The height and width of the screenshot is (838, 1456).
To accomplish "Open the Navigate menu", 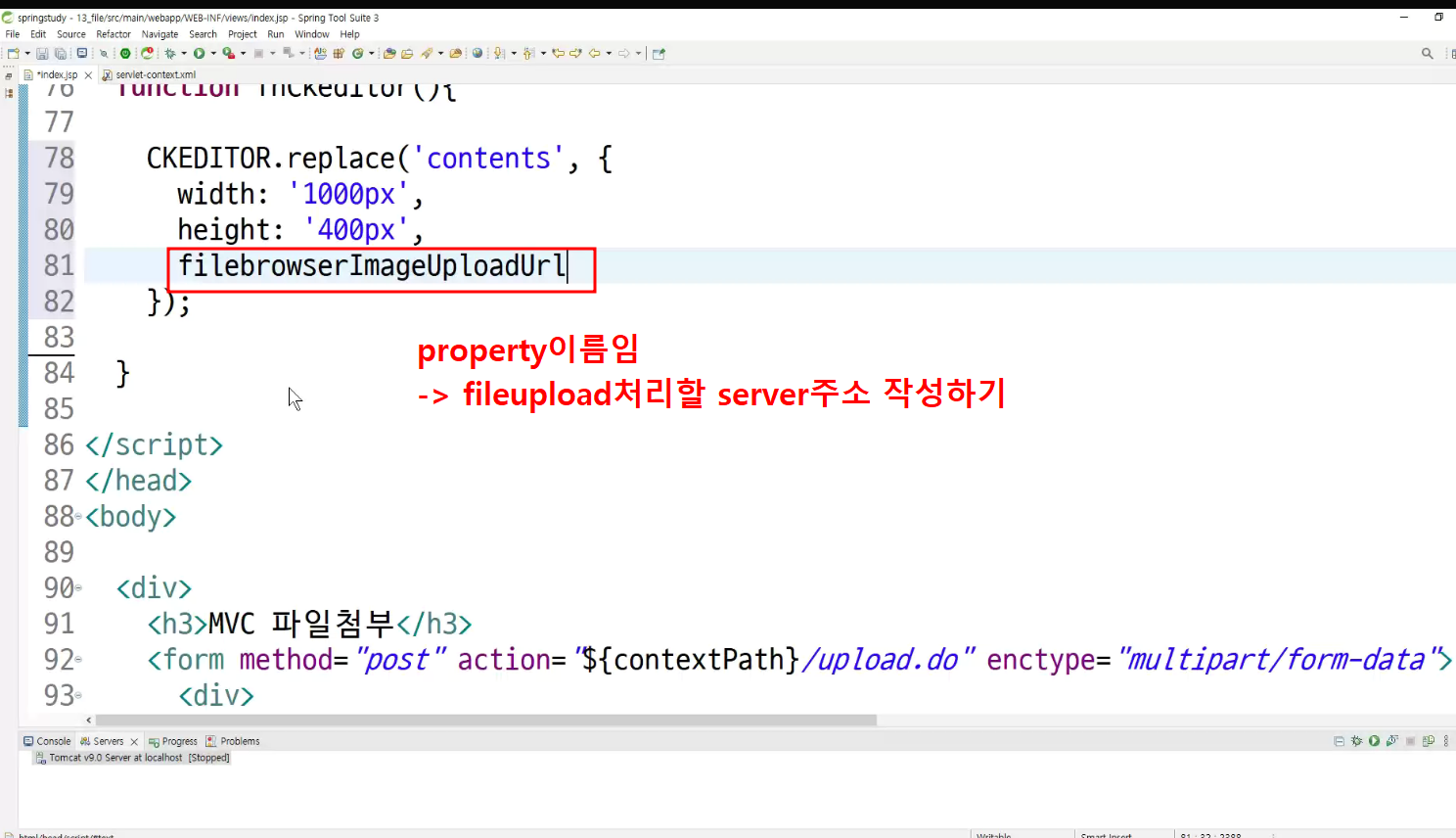I will click(160, 34).
